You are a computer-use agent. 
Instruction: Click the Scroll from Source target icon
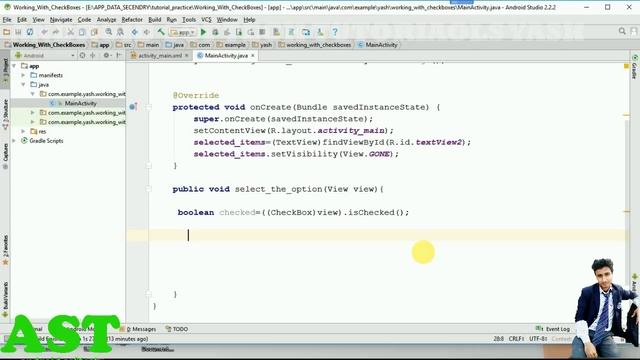point(82,55)
